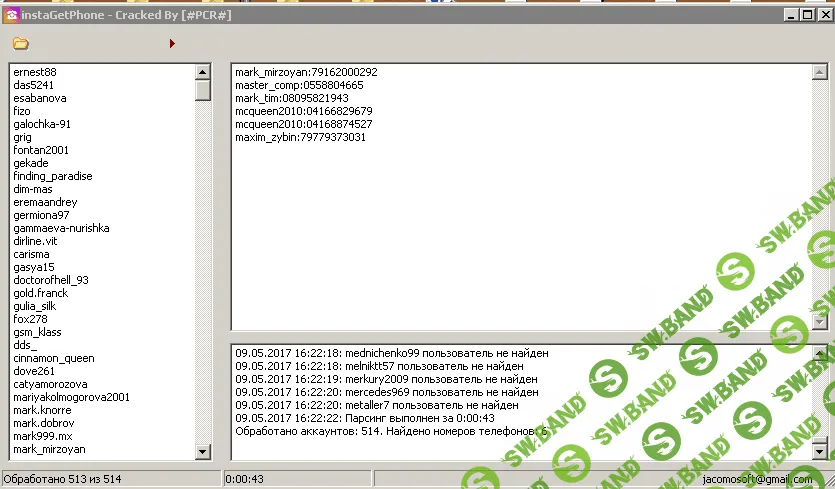Select account mariyakolmogorova2001 in the list

pyautogui.click(x=71, y=397)
